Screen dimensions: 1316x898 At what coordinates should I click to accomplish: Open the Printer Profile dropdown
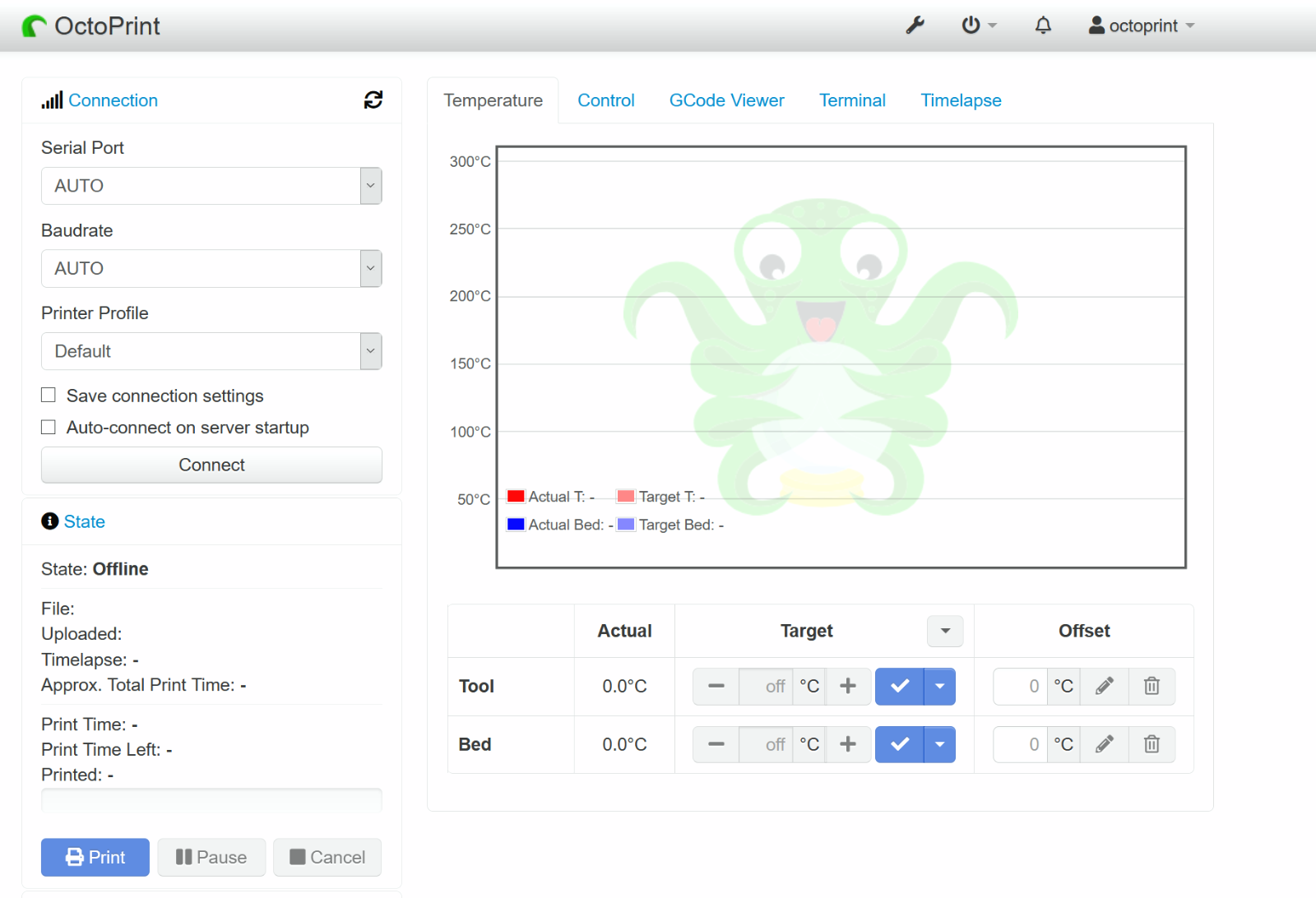coord(211,351)
